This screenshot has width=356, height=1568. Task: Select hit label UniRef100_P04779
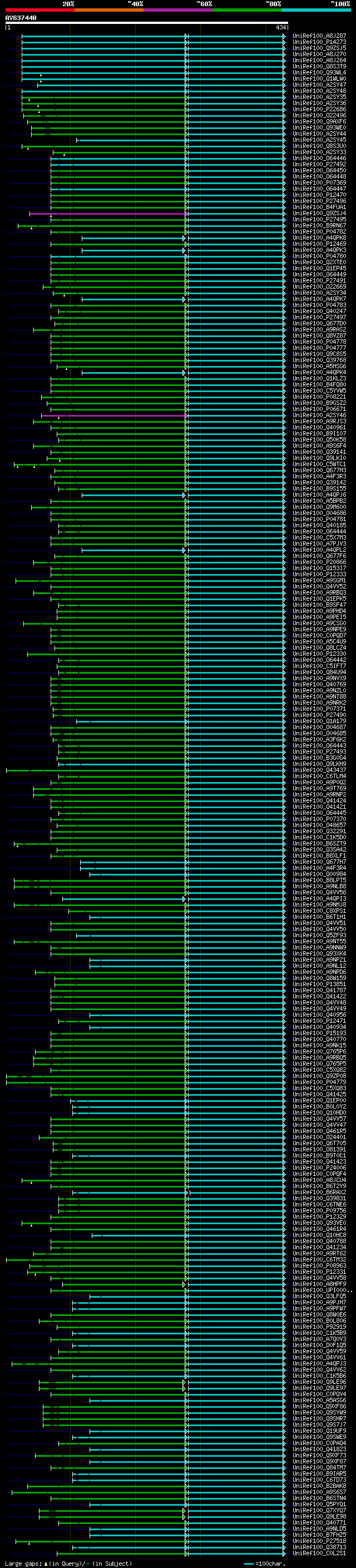pyautogui.click(x=319, y=1082)
